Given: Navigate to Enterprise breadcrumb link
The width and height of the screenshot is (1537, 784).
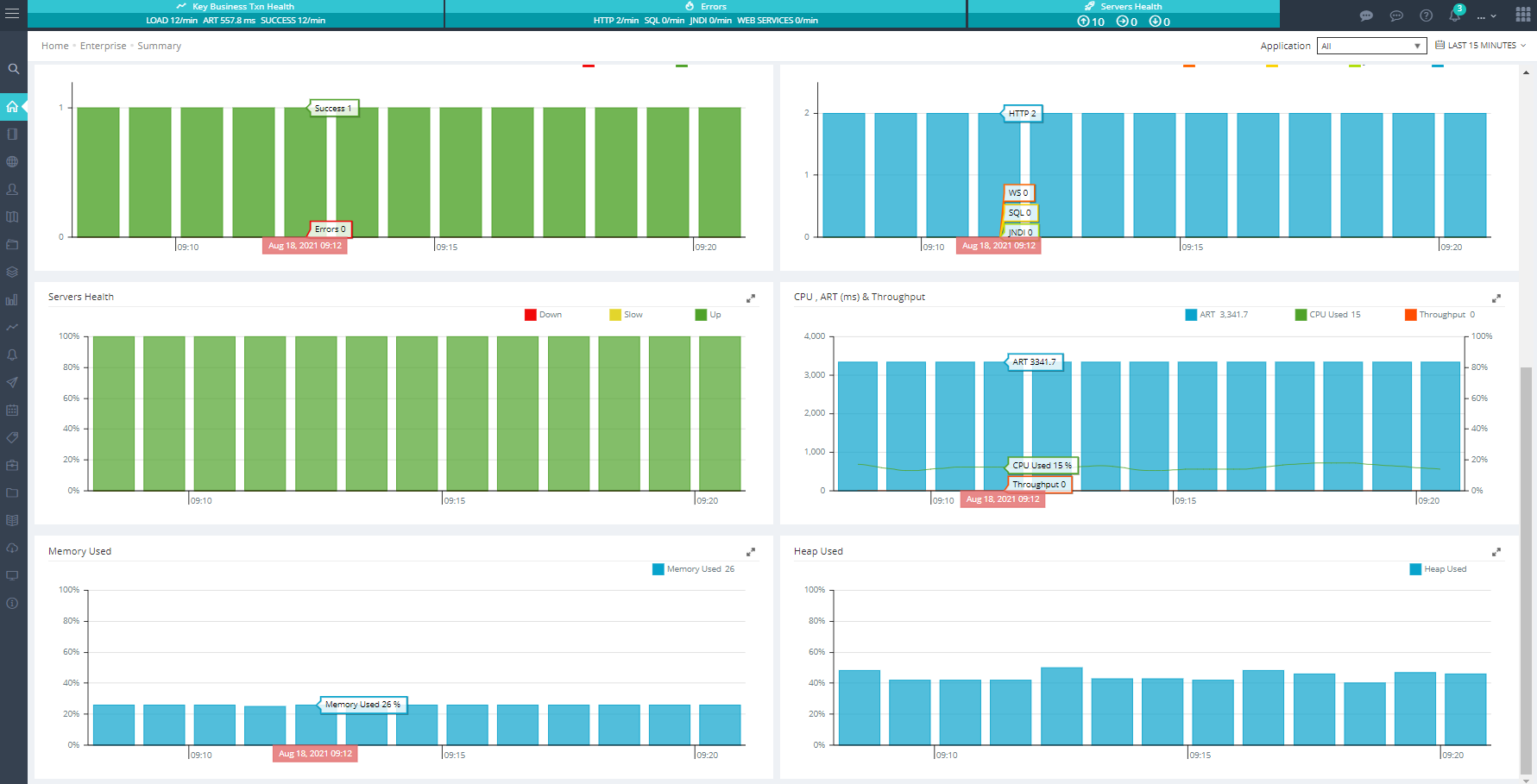Looking at the screenshot, I should click(x=103, y=46).
